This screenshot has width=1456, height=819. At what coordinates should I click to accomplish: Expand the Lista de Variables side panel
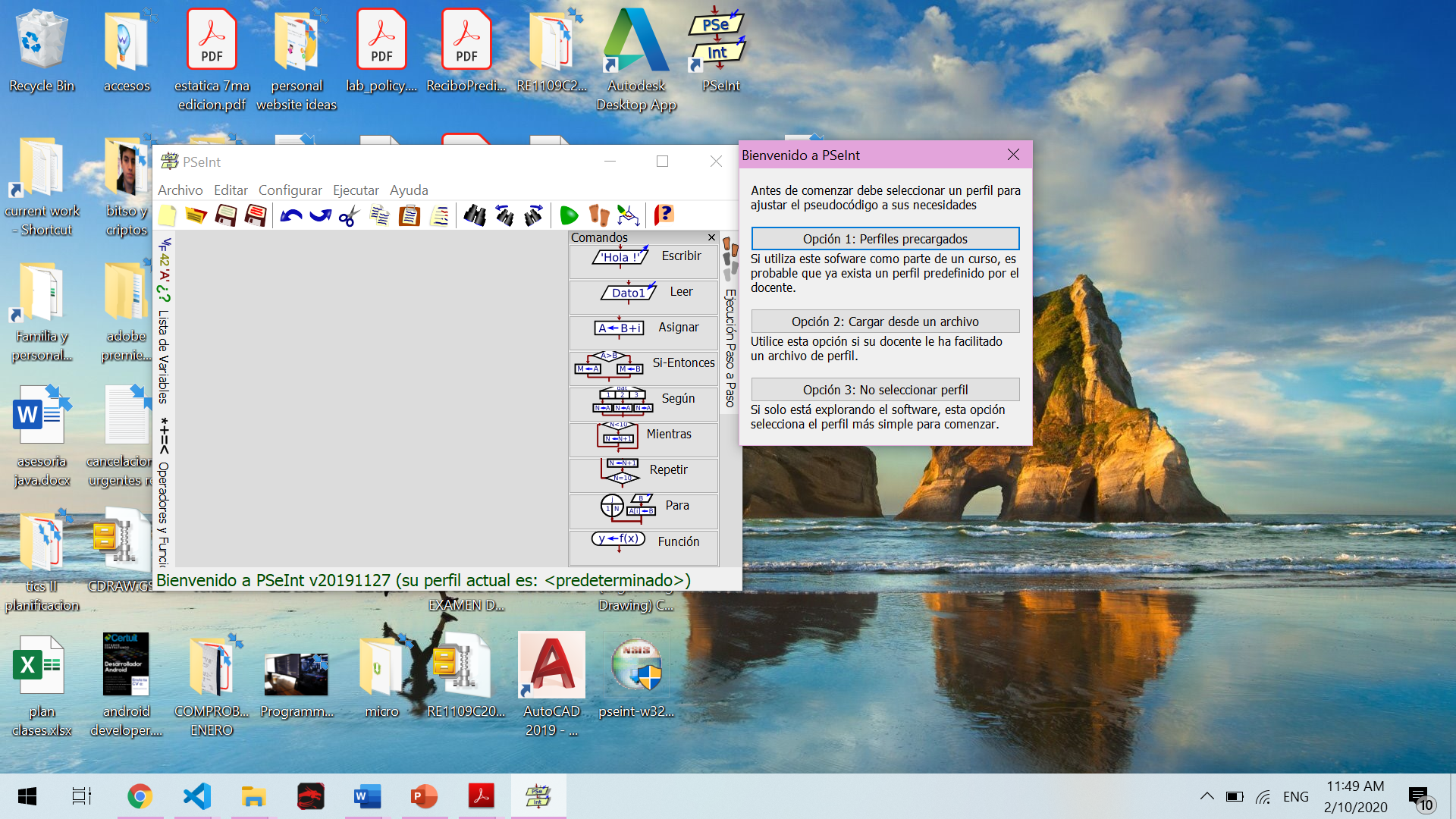tap(164, 356)
